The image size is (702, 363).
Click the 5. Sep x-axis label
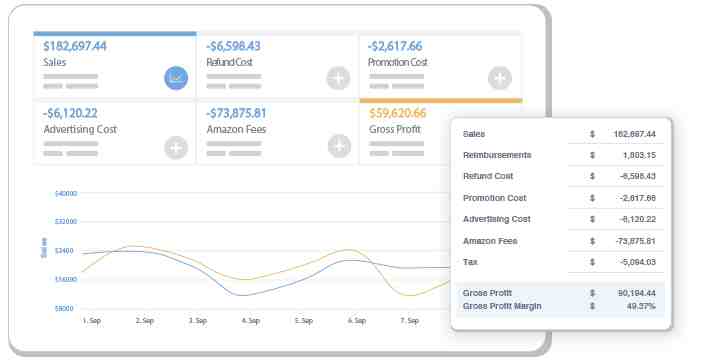(x=304, y=320)
